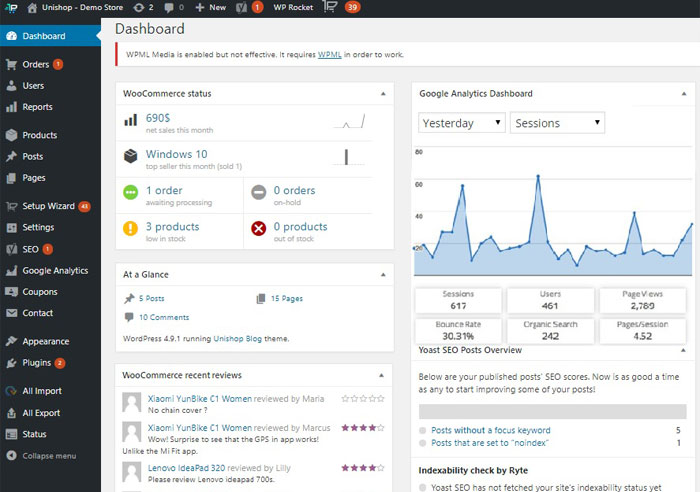Click the WPML link in the notice
The width and height of the screenshot is (700, 492).
pos(329,54)
